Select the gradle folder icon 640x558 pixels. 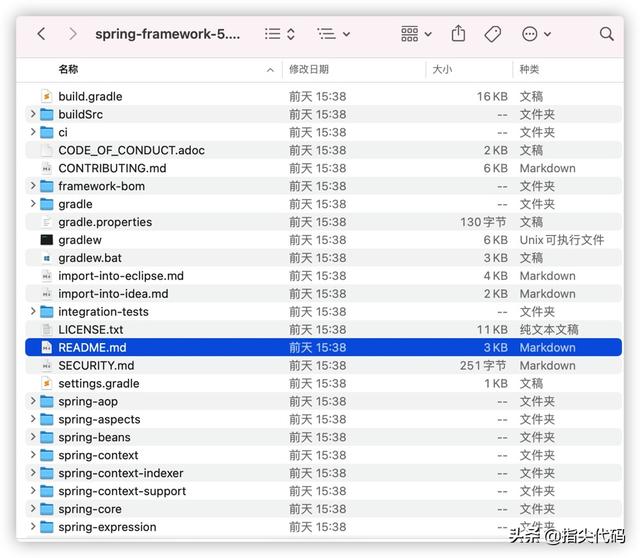[x=47, y=204]
